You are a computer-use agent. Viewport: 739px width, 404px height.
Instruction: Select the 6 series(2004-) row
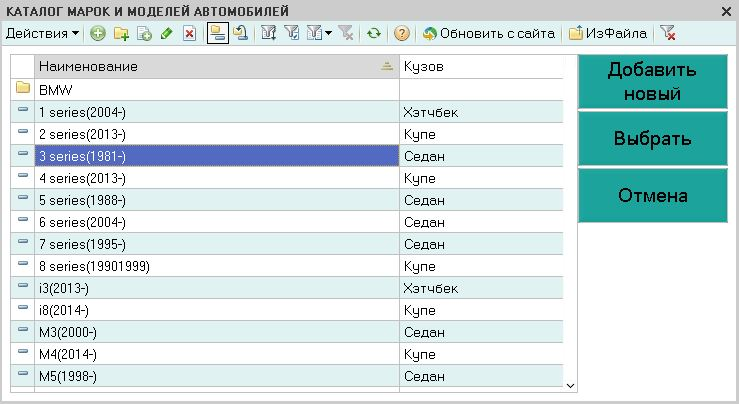(x=287, y=222)
